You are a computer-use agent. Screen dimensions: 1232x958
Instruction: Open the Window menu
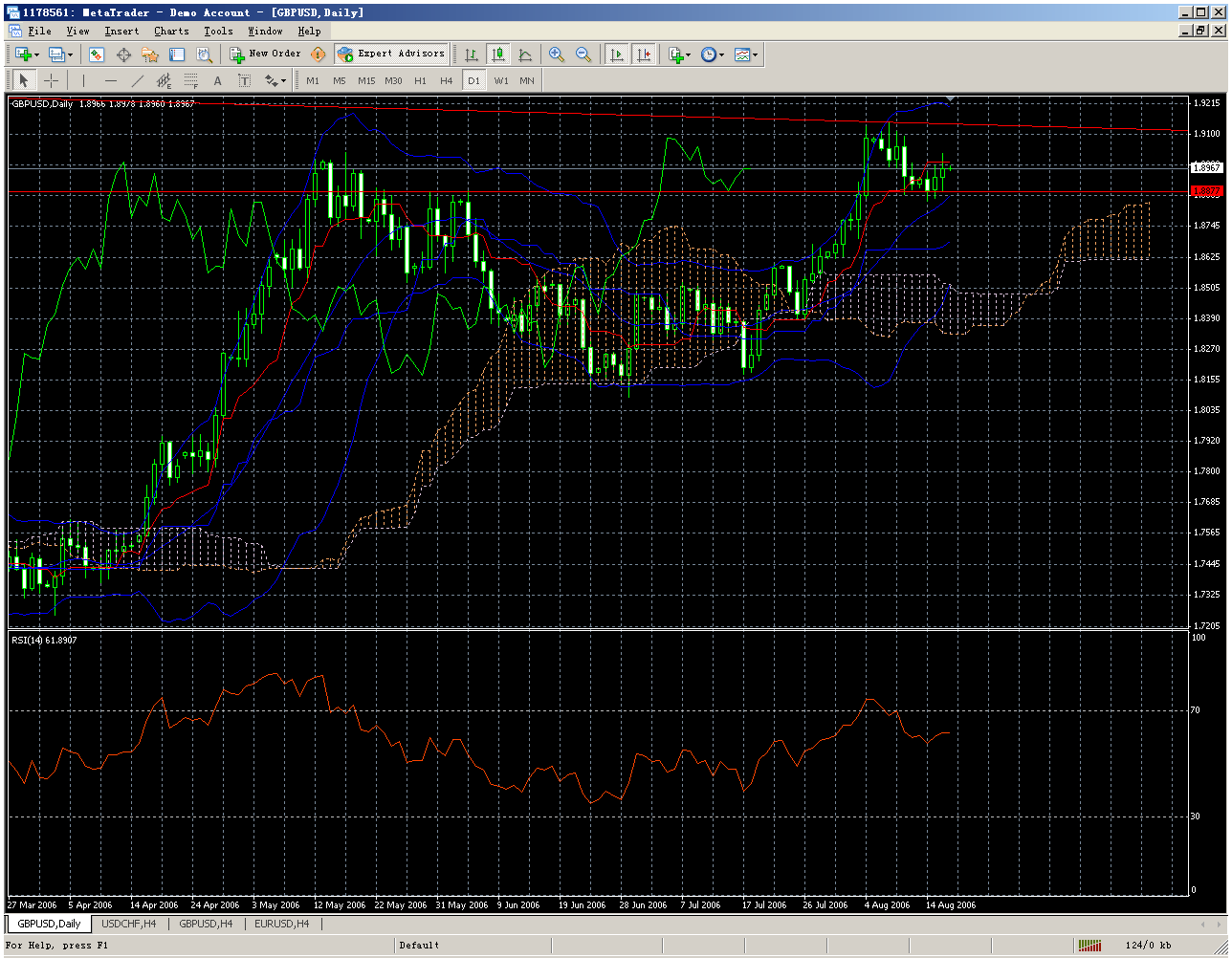(265, 31)
